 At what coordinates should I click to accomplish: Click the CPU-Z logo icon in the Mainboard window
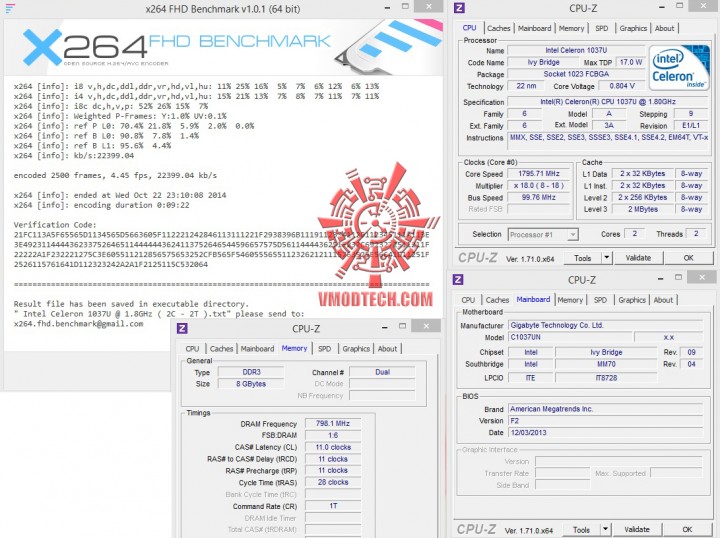click(458, 280)
